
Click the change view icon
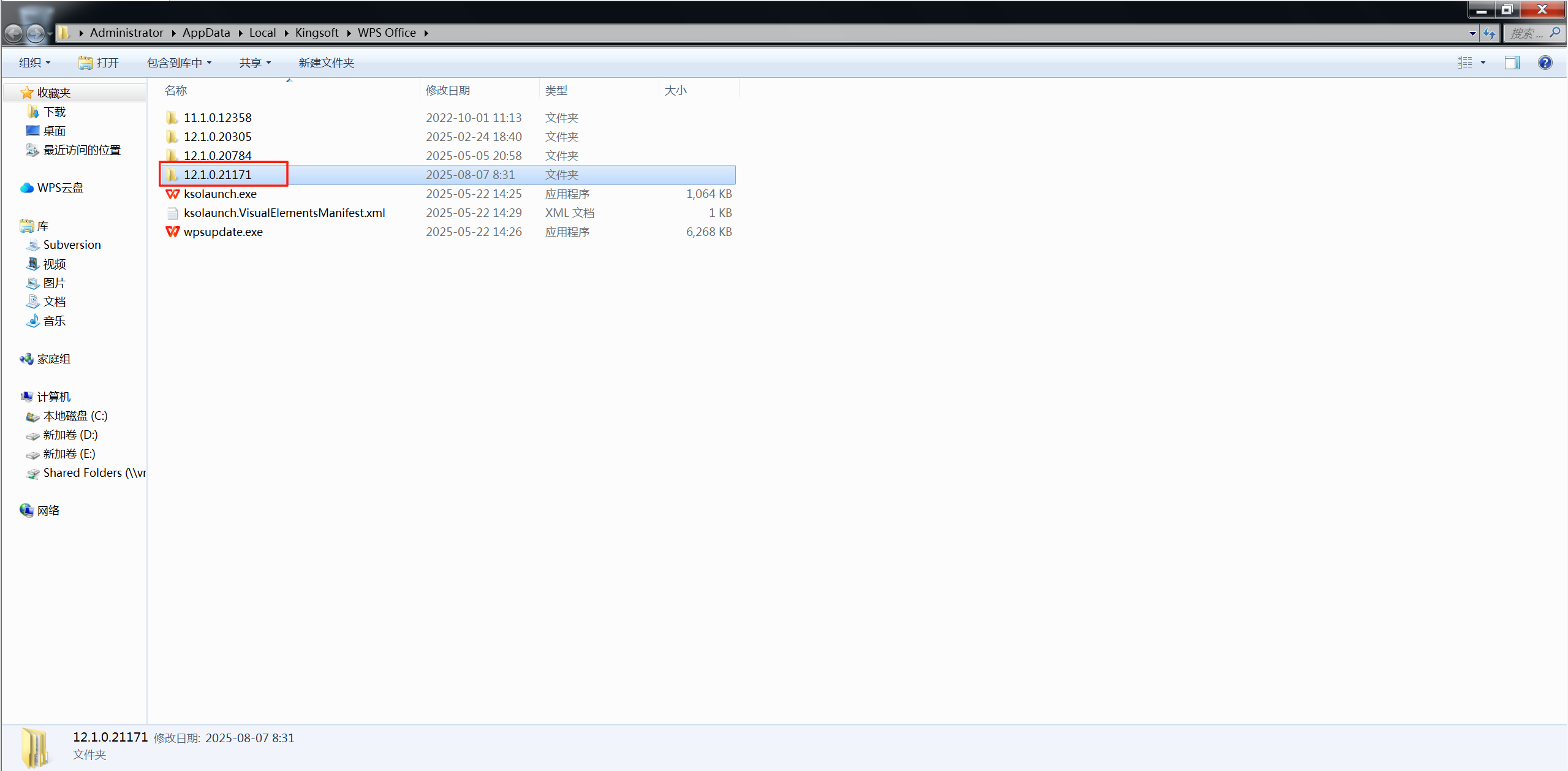click(x=1464, y=63)
